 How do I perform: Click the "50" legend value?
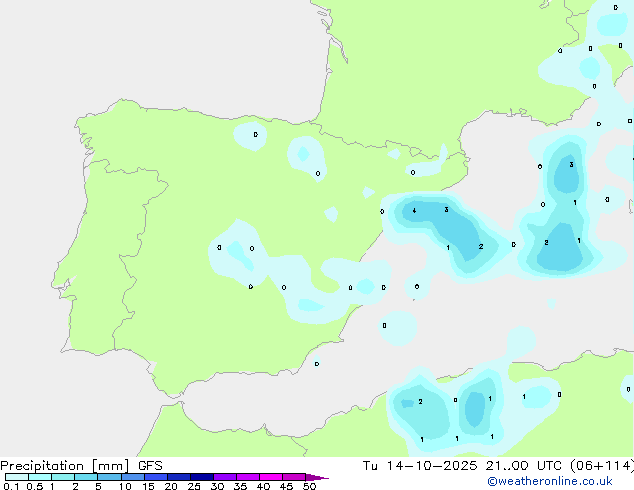click(x=309, y=486)
